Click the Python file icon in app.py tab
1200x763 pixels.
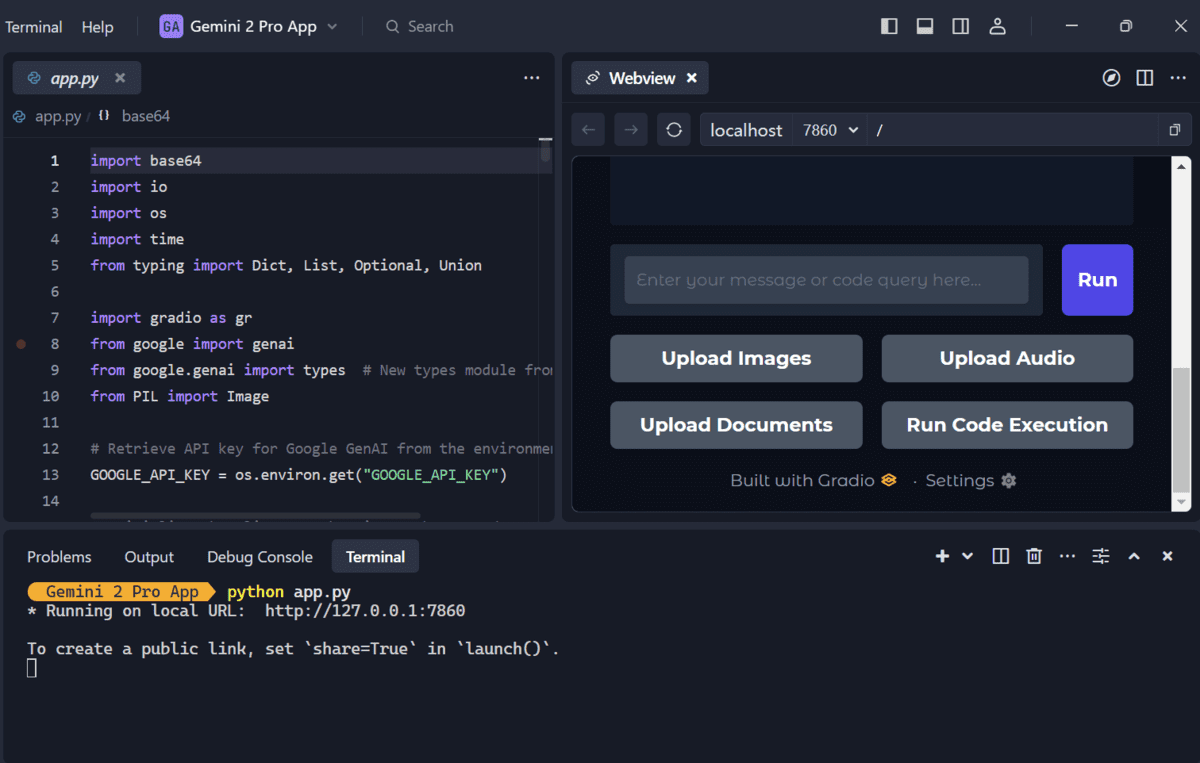pos(34,78)
